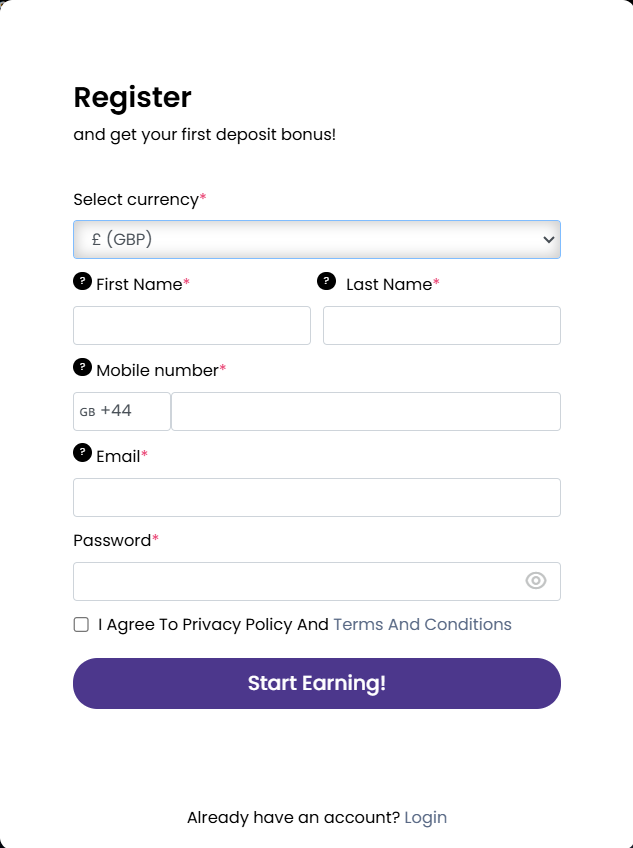Click the help icon beside First Name
This screenshot has width=633, height=848.
80,282
